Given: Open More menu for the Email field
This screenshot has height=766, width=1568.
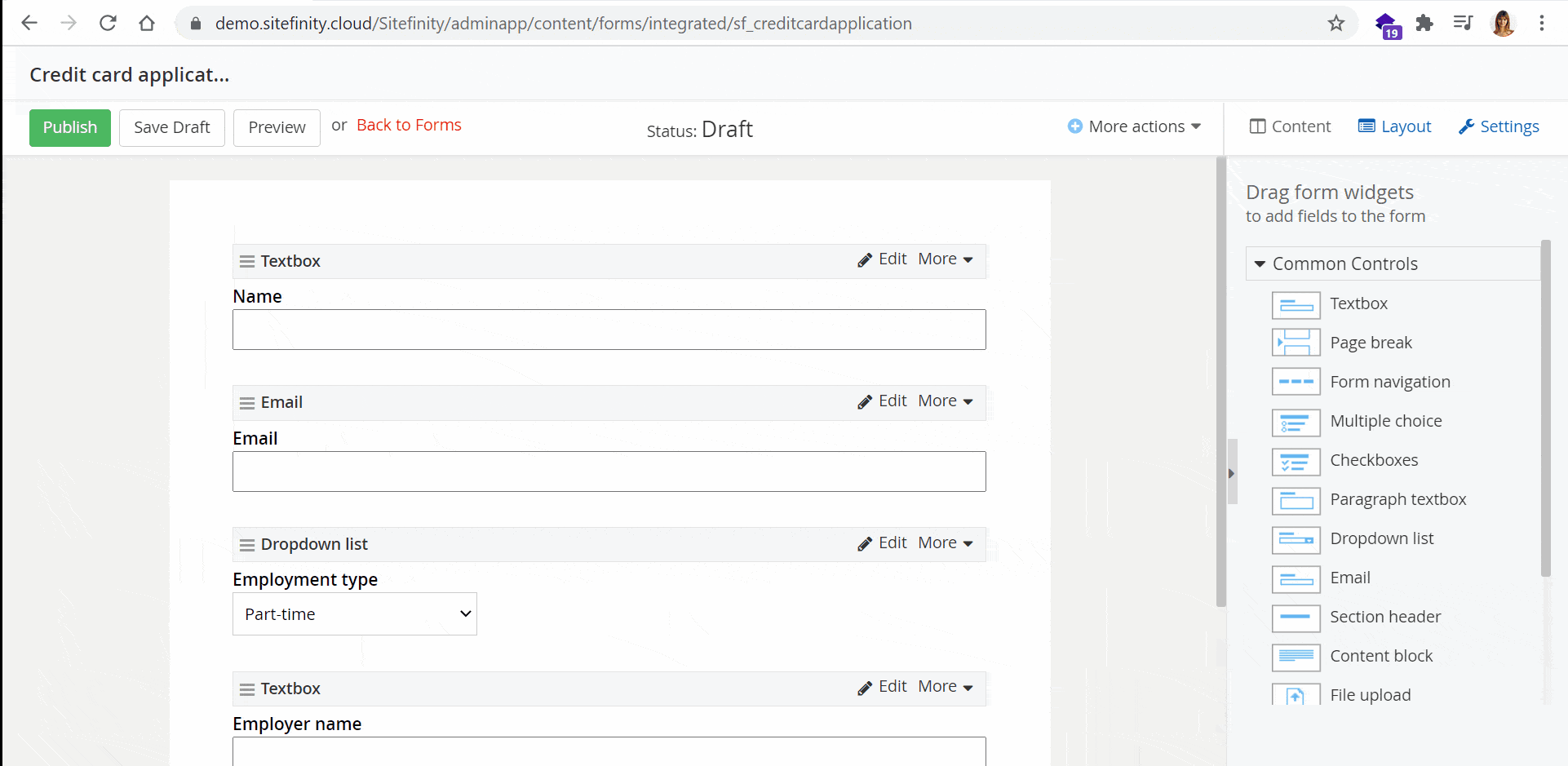Looking at the screenshot, I should pyautogui.click(x=945, y=401).
